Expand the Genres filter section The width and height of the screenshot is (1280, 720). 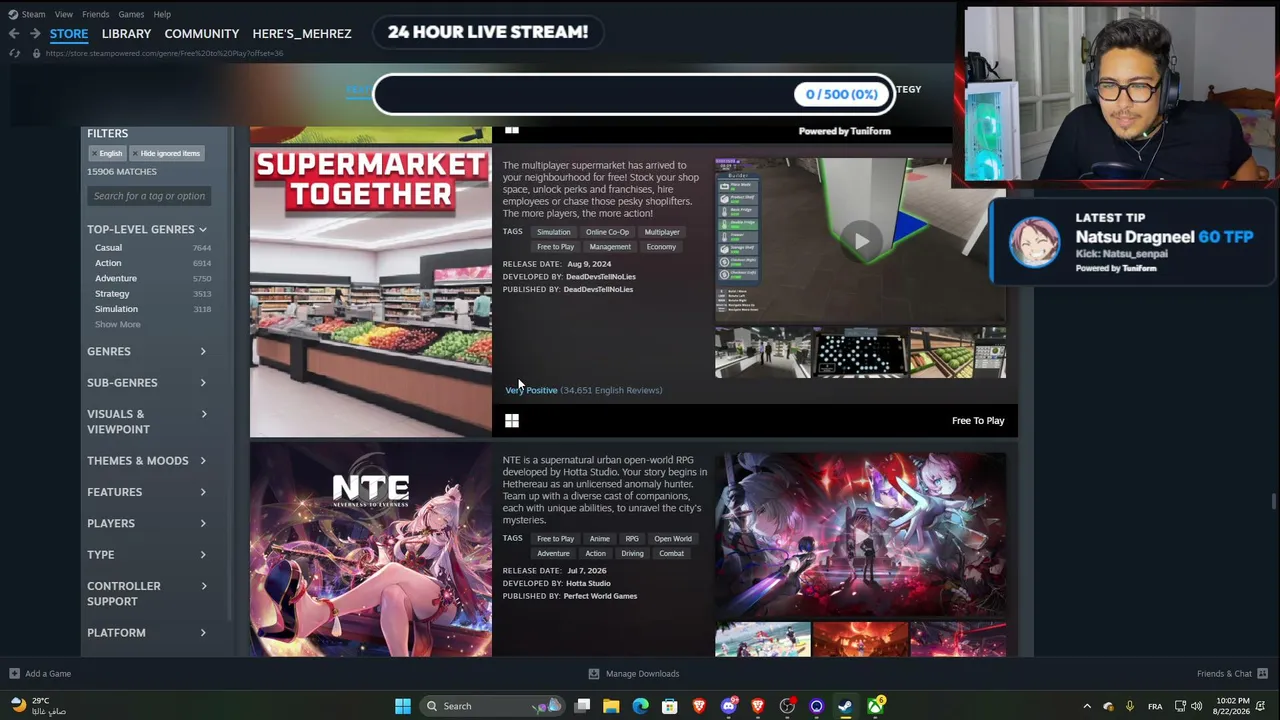tap(147, 352)
